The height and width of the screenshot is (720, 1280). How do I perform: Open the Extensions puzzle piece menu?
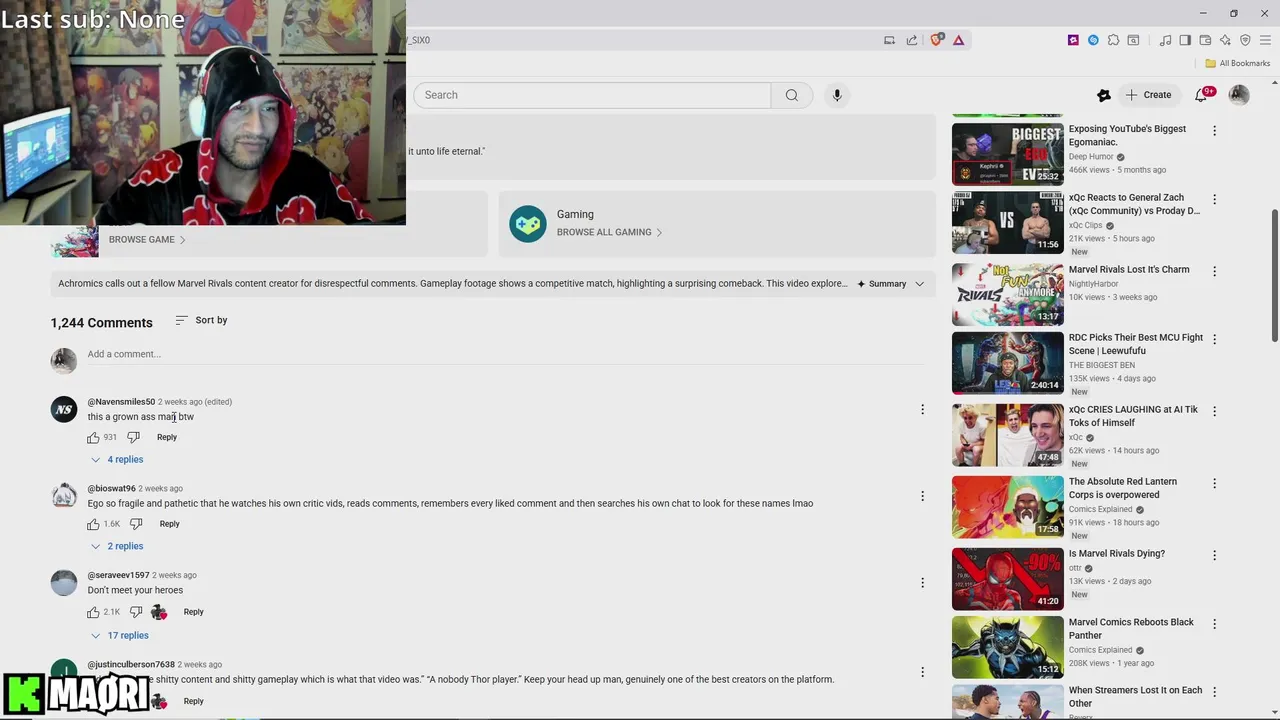1113,40
